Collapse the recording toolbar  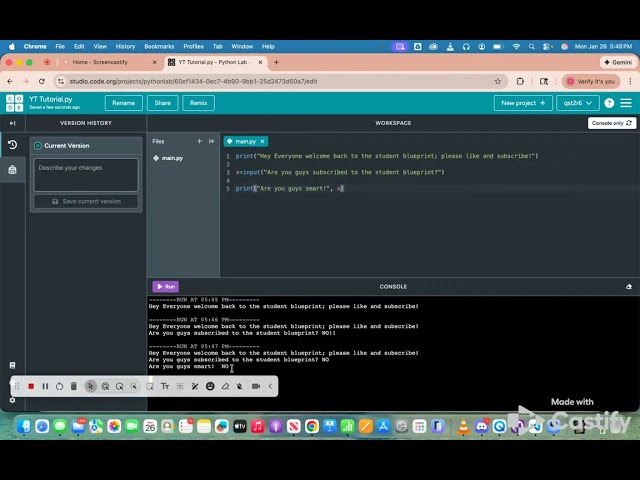(x=270, y=386)
